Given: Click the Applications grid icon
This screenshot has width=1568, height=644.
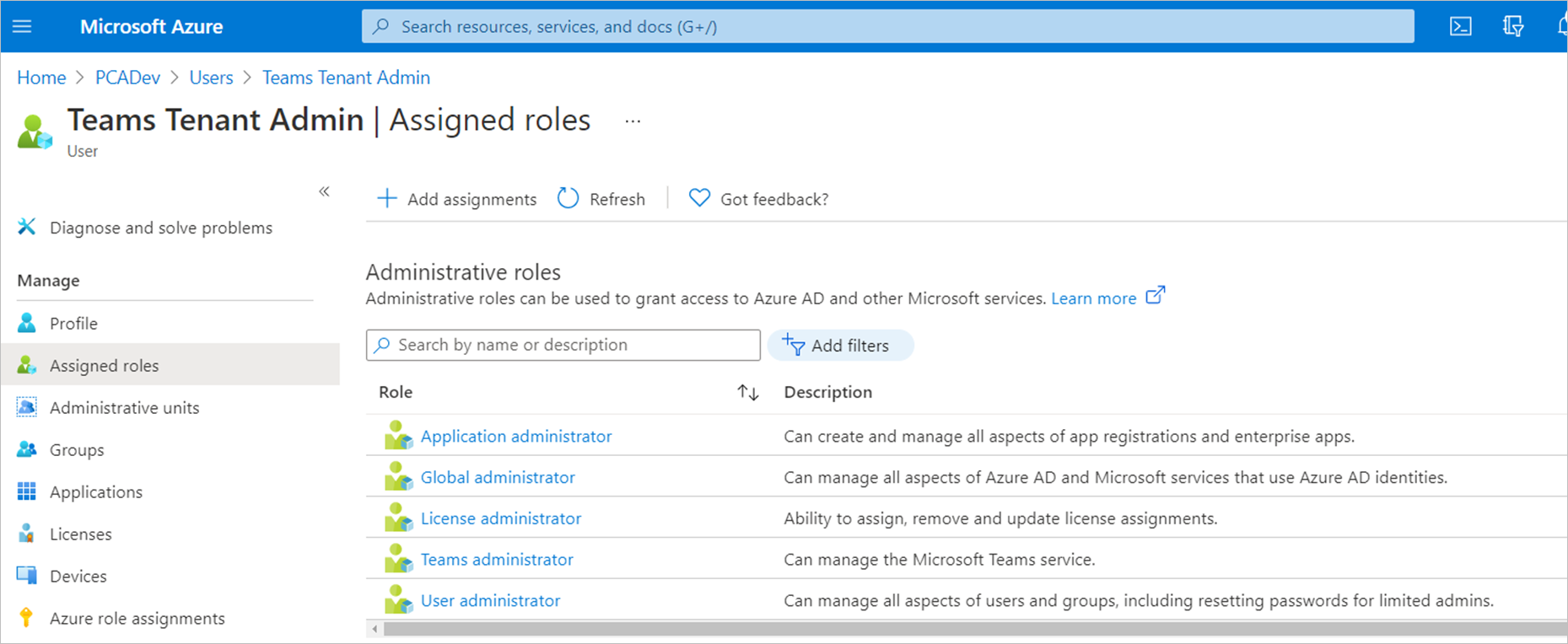Looking at the screenshot, I should point(27,491).
